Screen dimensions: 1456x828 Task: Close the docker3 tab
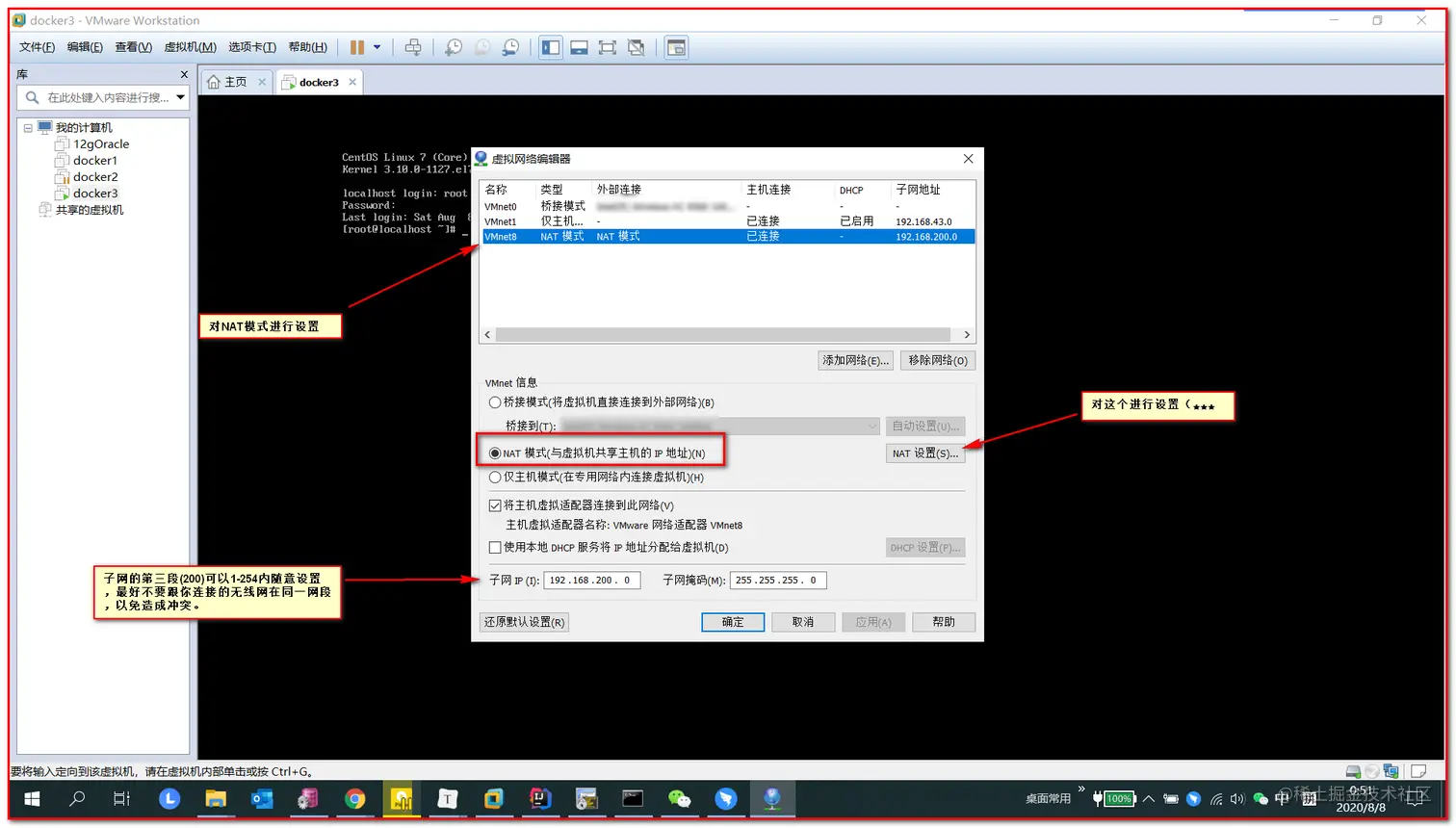[352, 82]
